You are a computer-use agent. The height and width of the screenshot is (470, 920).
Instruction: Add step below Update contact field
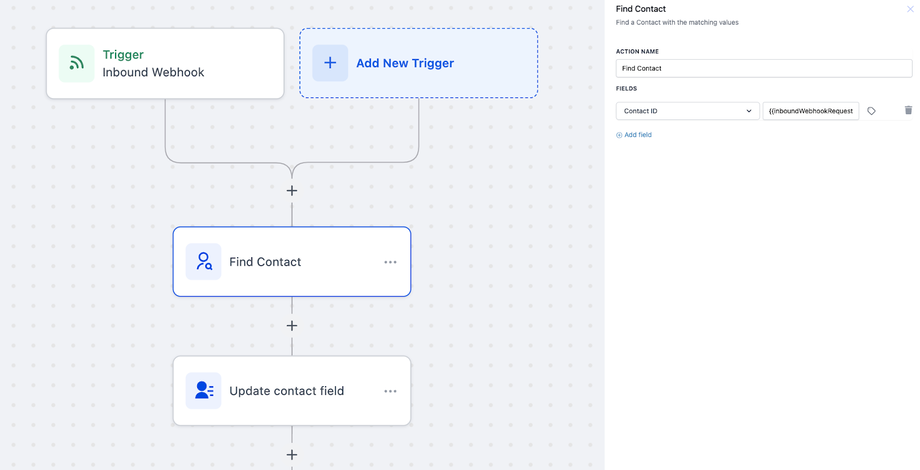(292, 455)
